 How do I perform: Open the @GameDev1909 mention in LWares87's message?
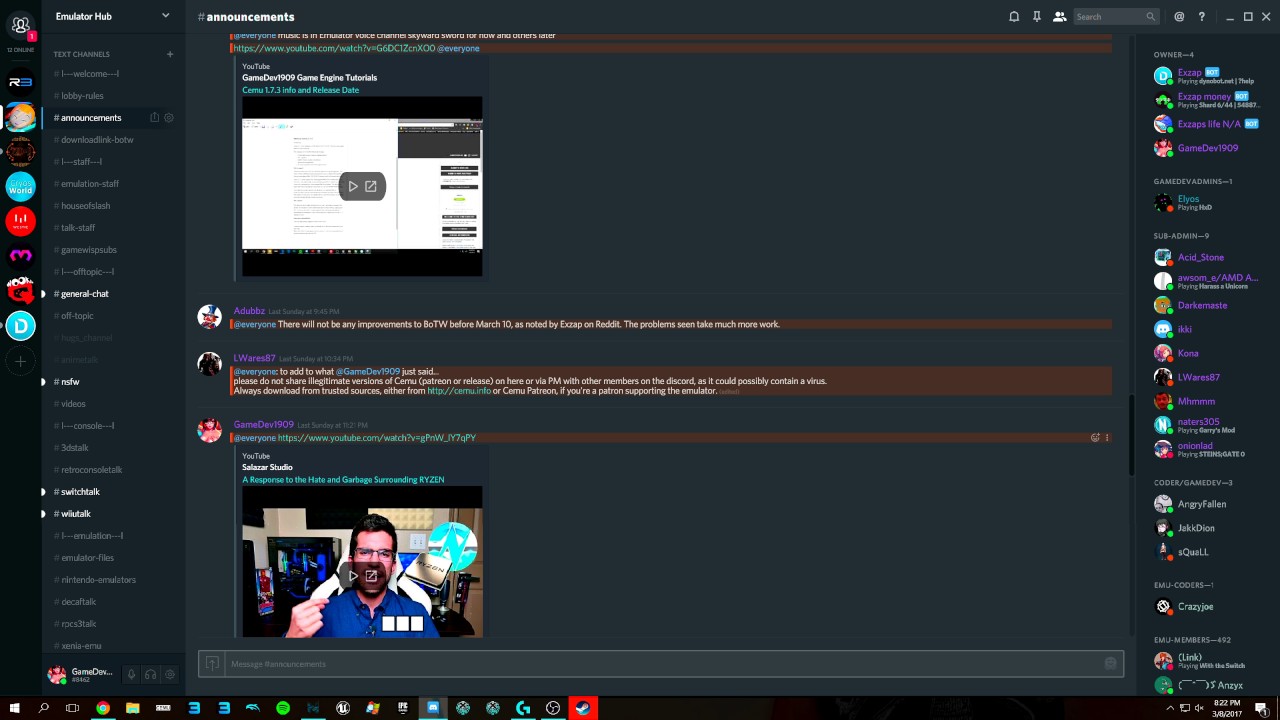367,372
